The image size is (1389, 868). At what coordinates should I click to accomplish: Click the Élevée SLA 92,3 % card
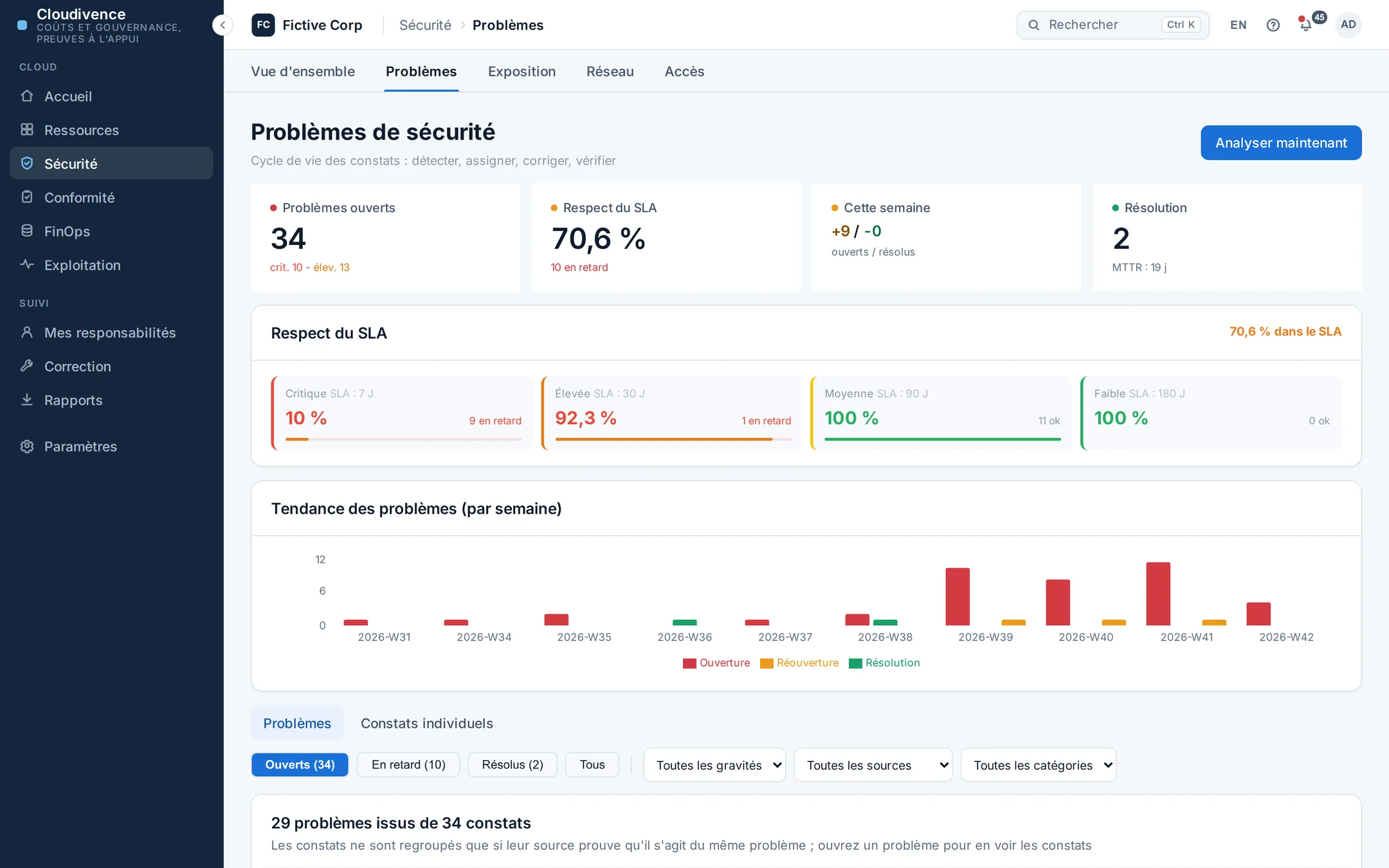pos(672,413)
